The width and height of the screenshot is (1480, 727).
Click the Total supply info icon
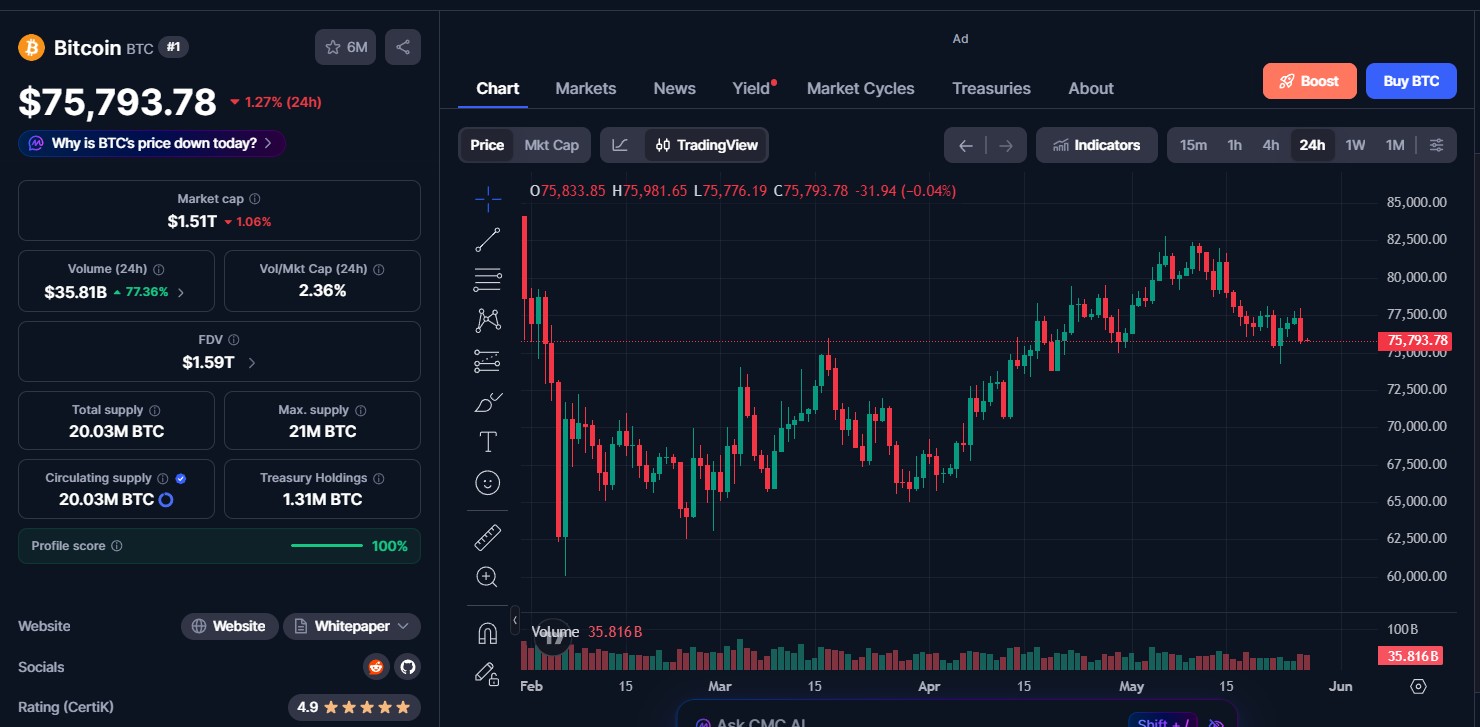click(155, 410)
